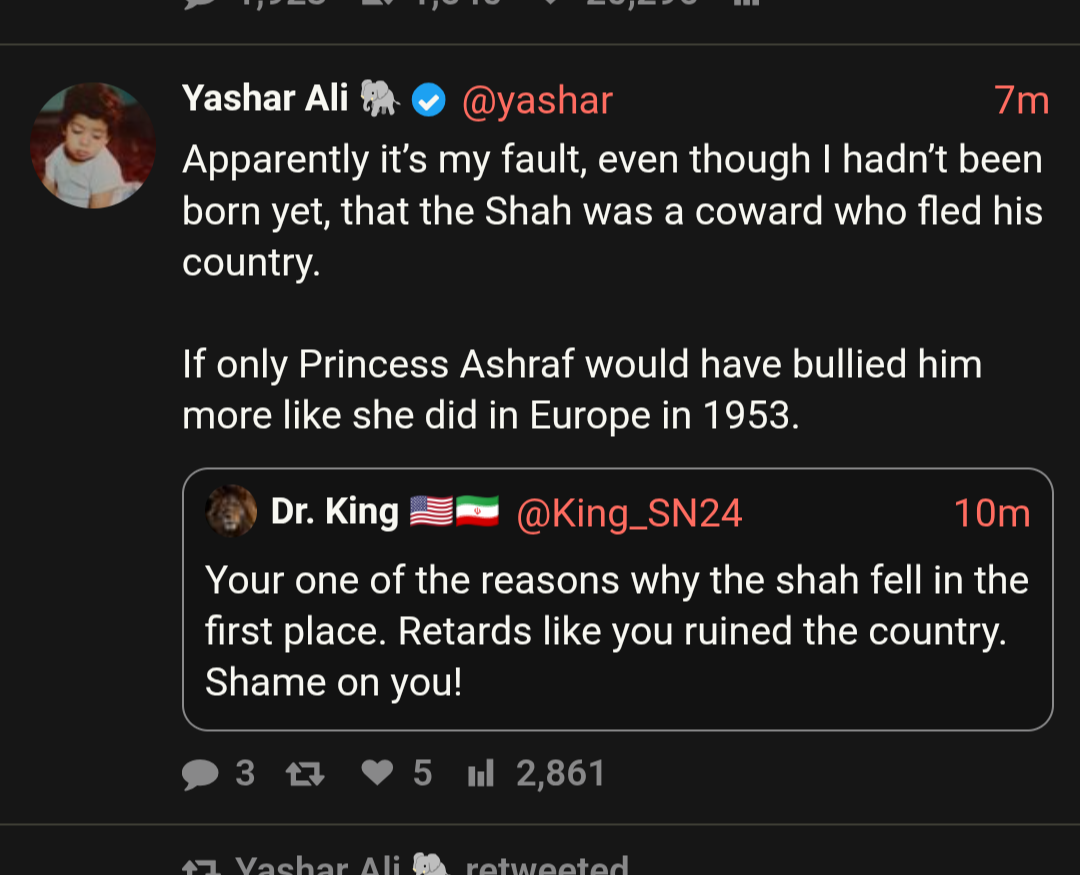
Task: Open the view count analytics icon
Action: coord(481,774)
